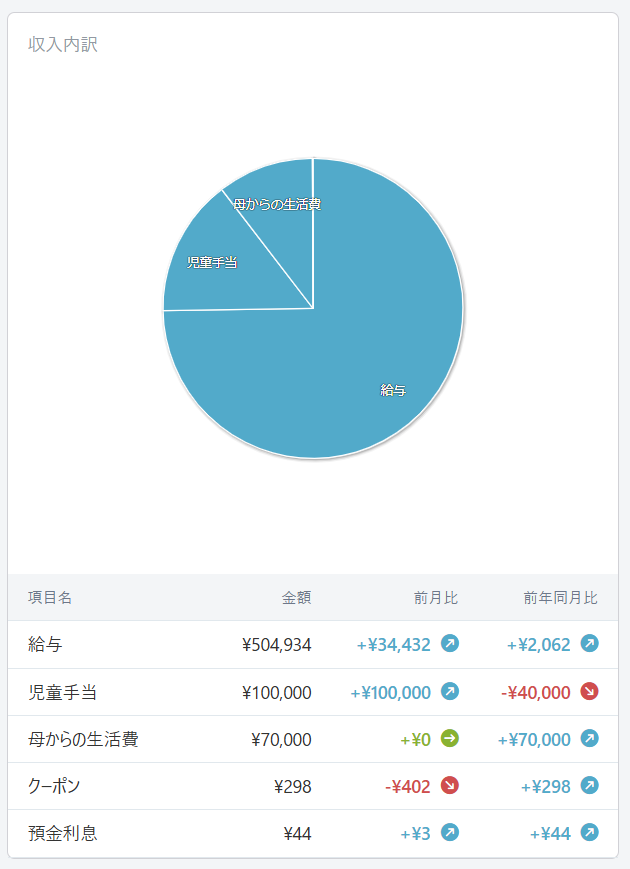Click the 項目名 column header
Image resolution: width=630 pixels, height=869 pixels.
pyautogui.click(x=50, y=597)
